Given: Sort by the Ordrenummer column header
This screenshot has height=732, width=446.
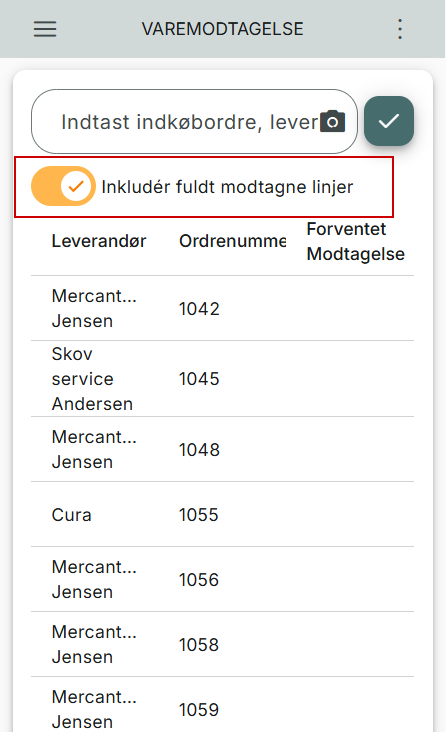Looking at the screenshot, I should point(233,241).
